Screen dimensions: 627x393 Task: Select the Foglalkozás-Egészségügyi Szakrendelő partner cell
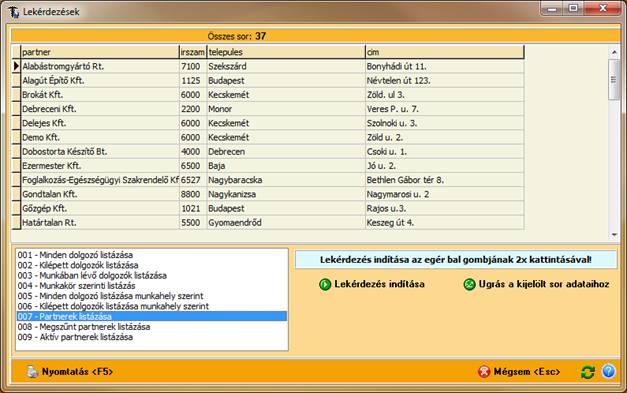tap(100, 180)
